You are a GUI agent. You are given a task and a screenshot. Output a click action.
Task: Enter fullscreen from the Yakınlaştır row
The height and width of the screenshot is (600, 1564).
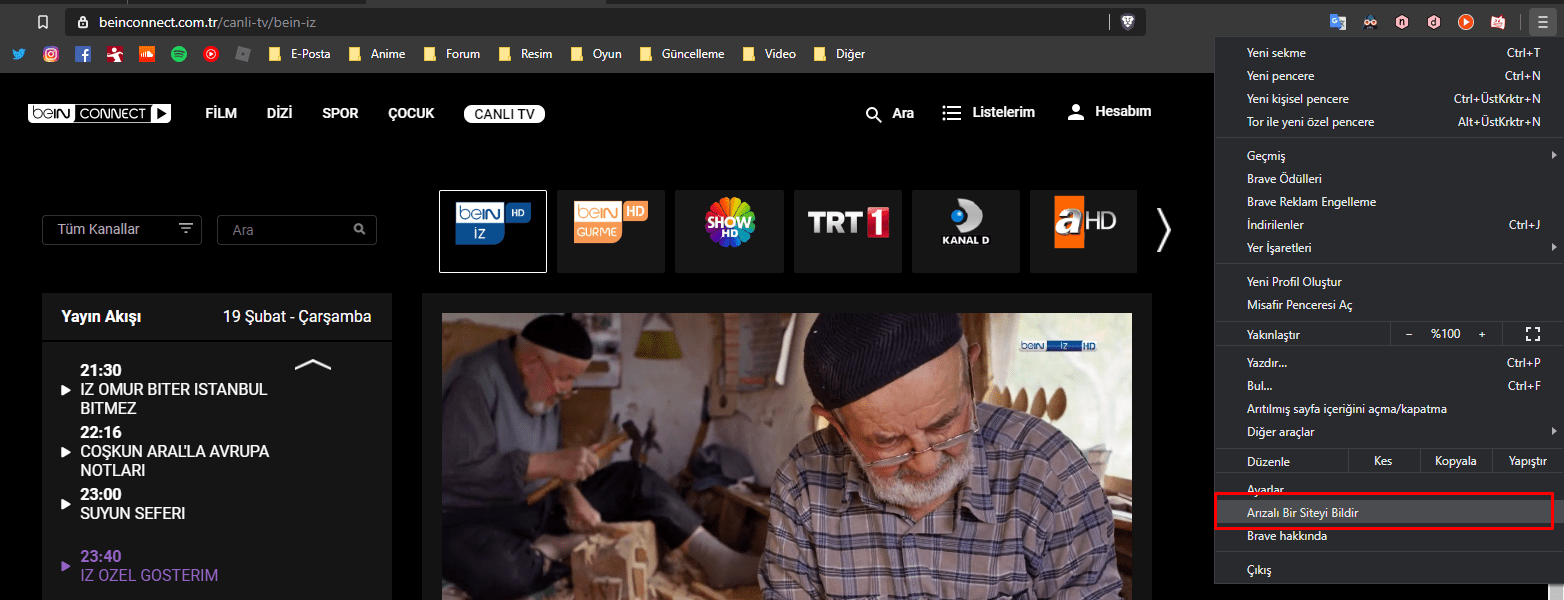pyautogui.click(x=1533, y=333)
